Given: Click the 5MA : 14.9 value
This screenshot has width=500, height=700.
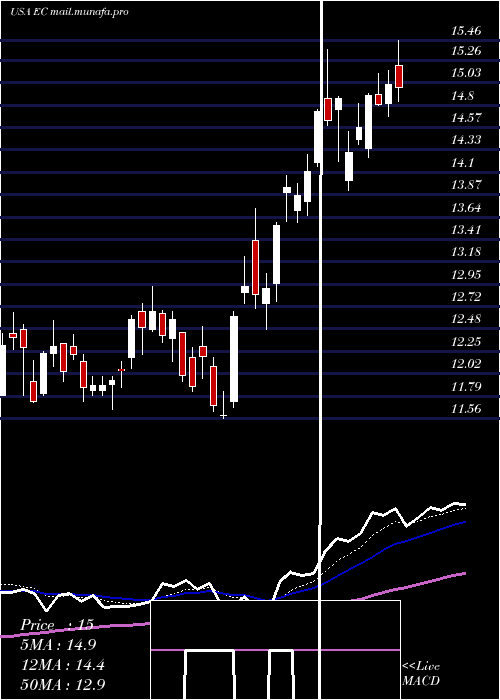Looking at the screenshot, I should click(x=59, y=644).
